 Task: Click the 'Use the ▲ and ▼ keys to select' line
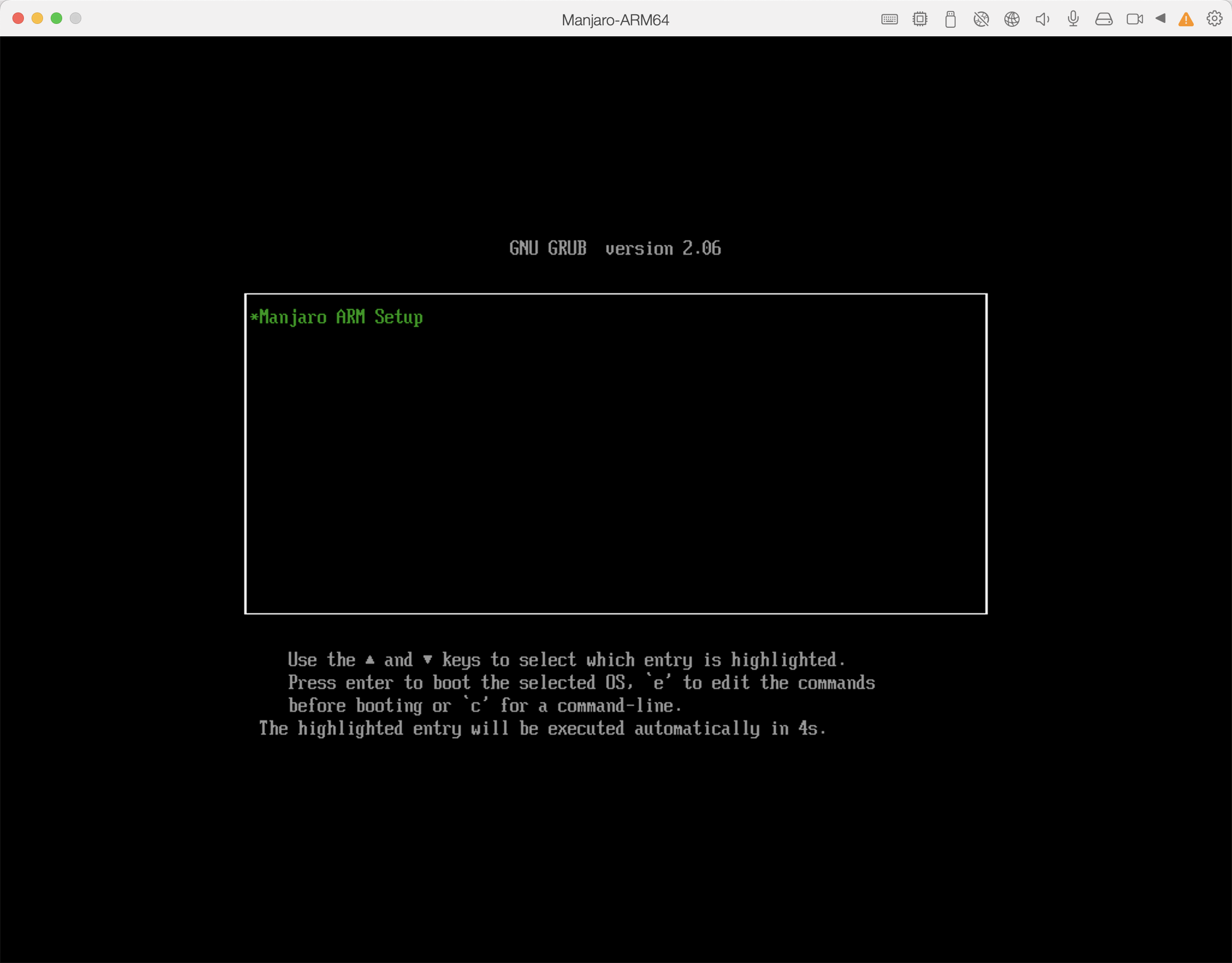566,660
